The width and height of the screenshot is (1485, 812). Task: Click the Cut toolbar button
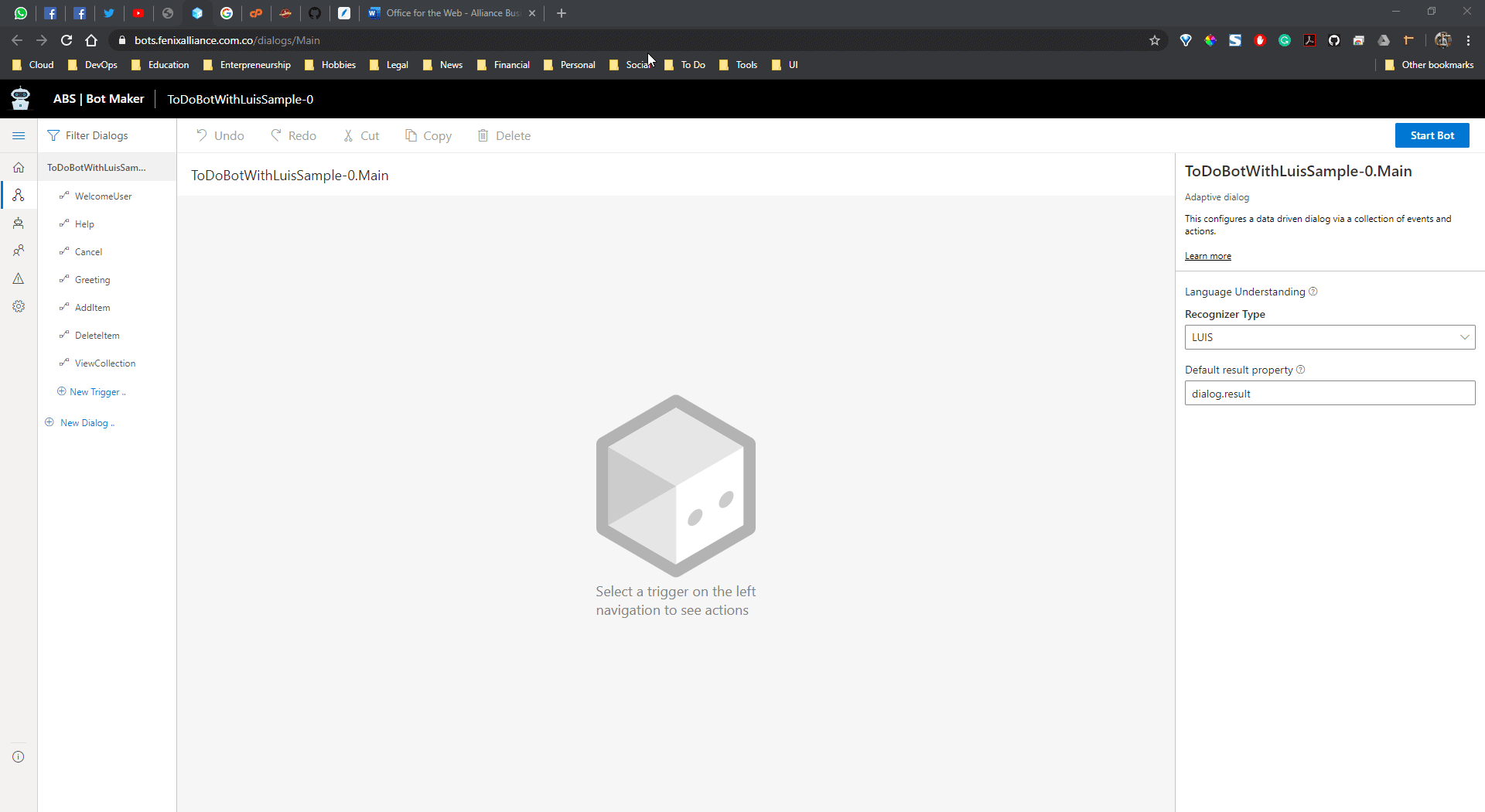tap(361, 135)
